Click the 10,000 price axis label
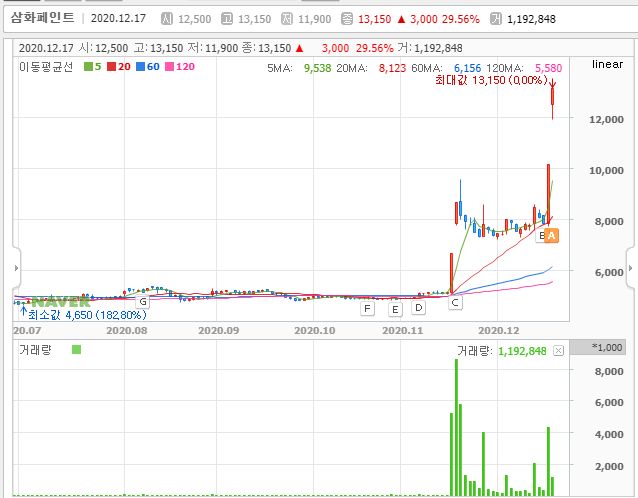638x498 pixels. (606, 170)
